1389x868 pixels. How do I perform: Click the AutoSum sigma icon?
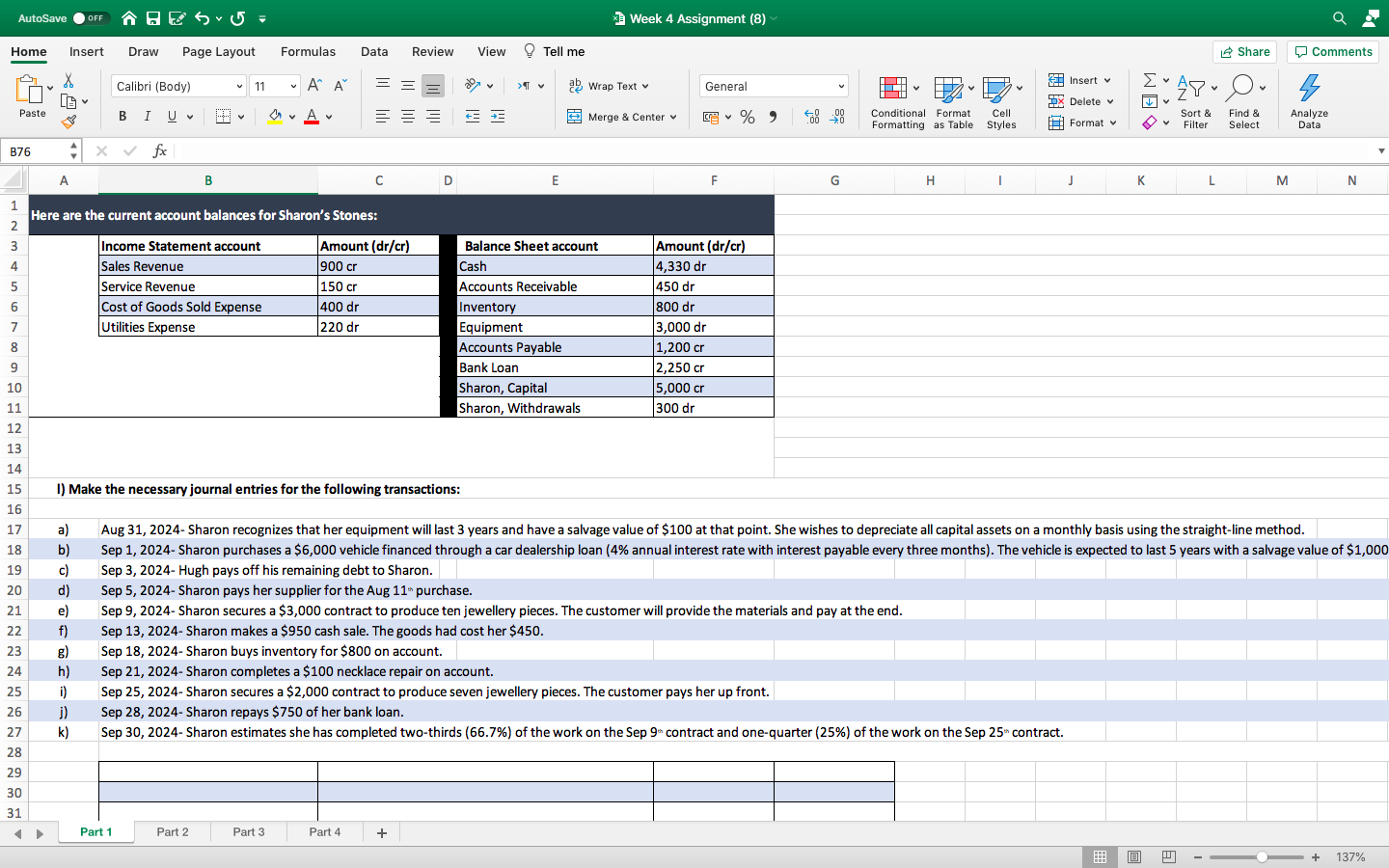(x=1149, y=80)
